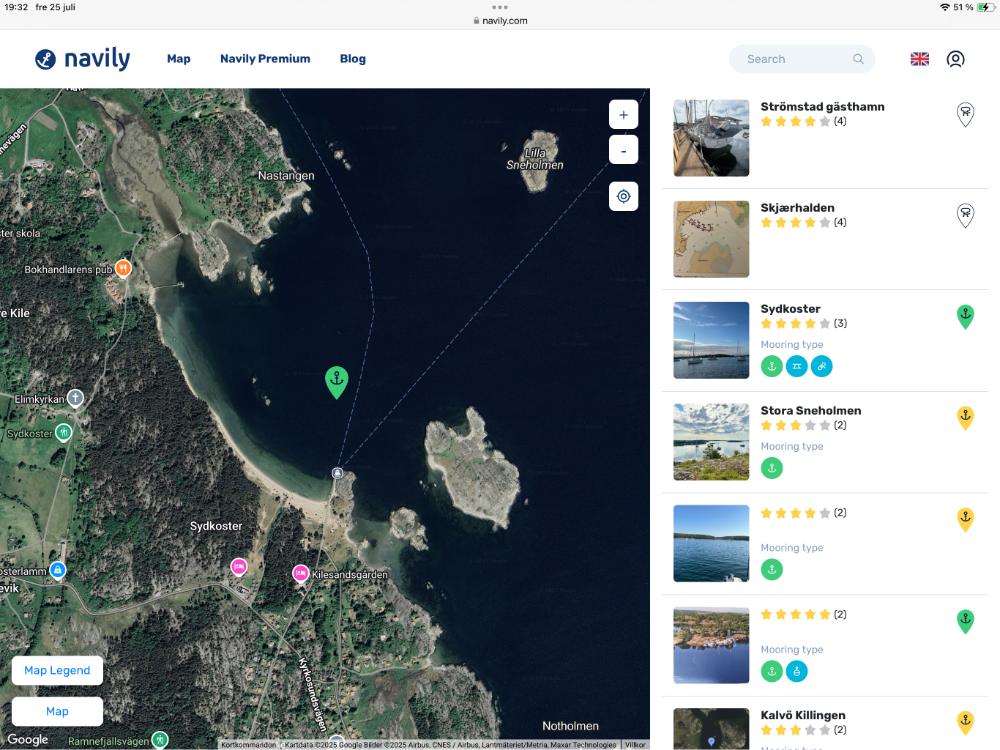Image resolution: width=1000 pixels, height=750 pixels.
Task: Click Sydkoster blue second mooring icon
Action: [x=797, y=366]
